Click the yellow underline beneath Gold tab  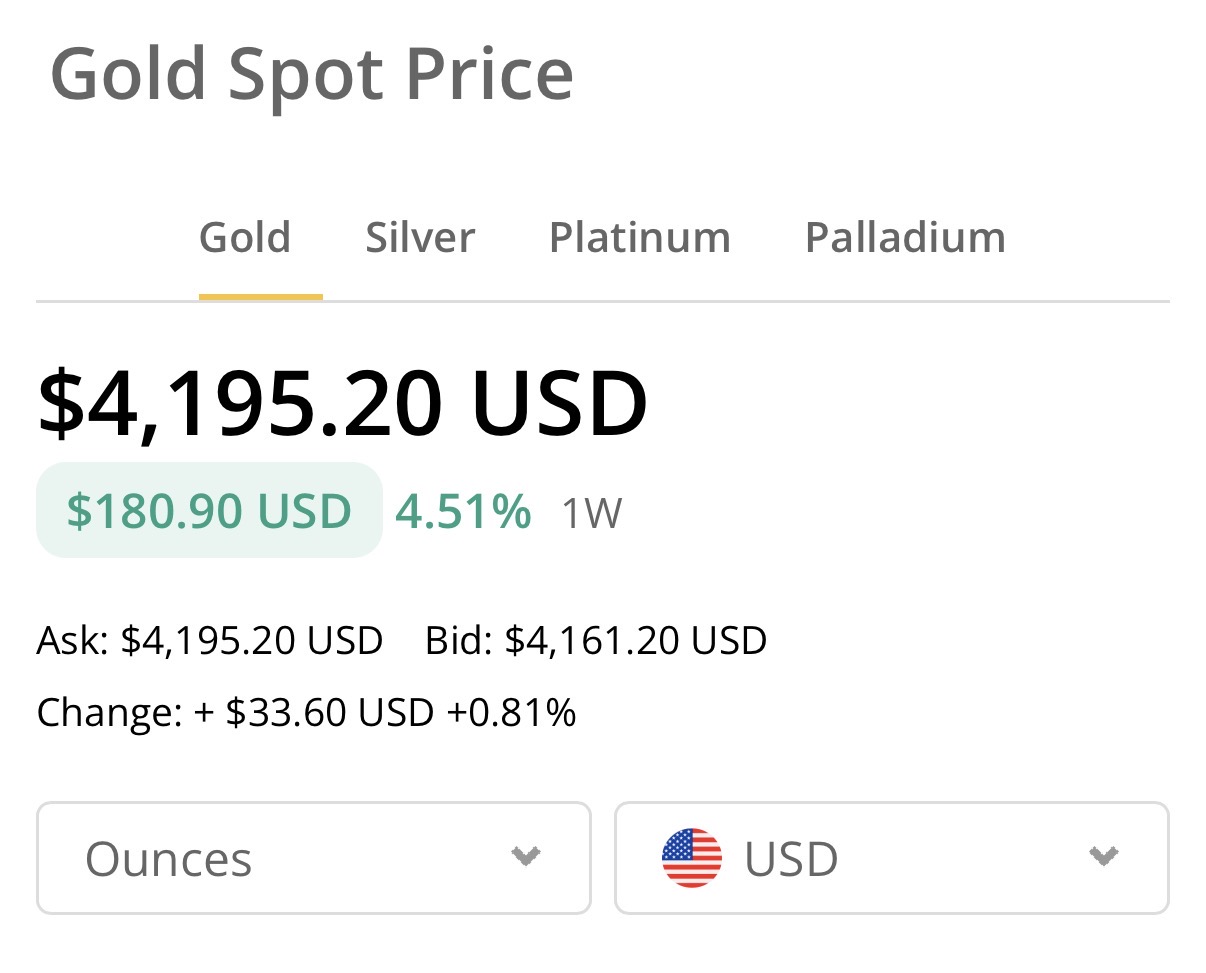(x=260, y=297)
